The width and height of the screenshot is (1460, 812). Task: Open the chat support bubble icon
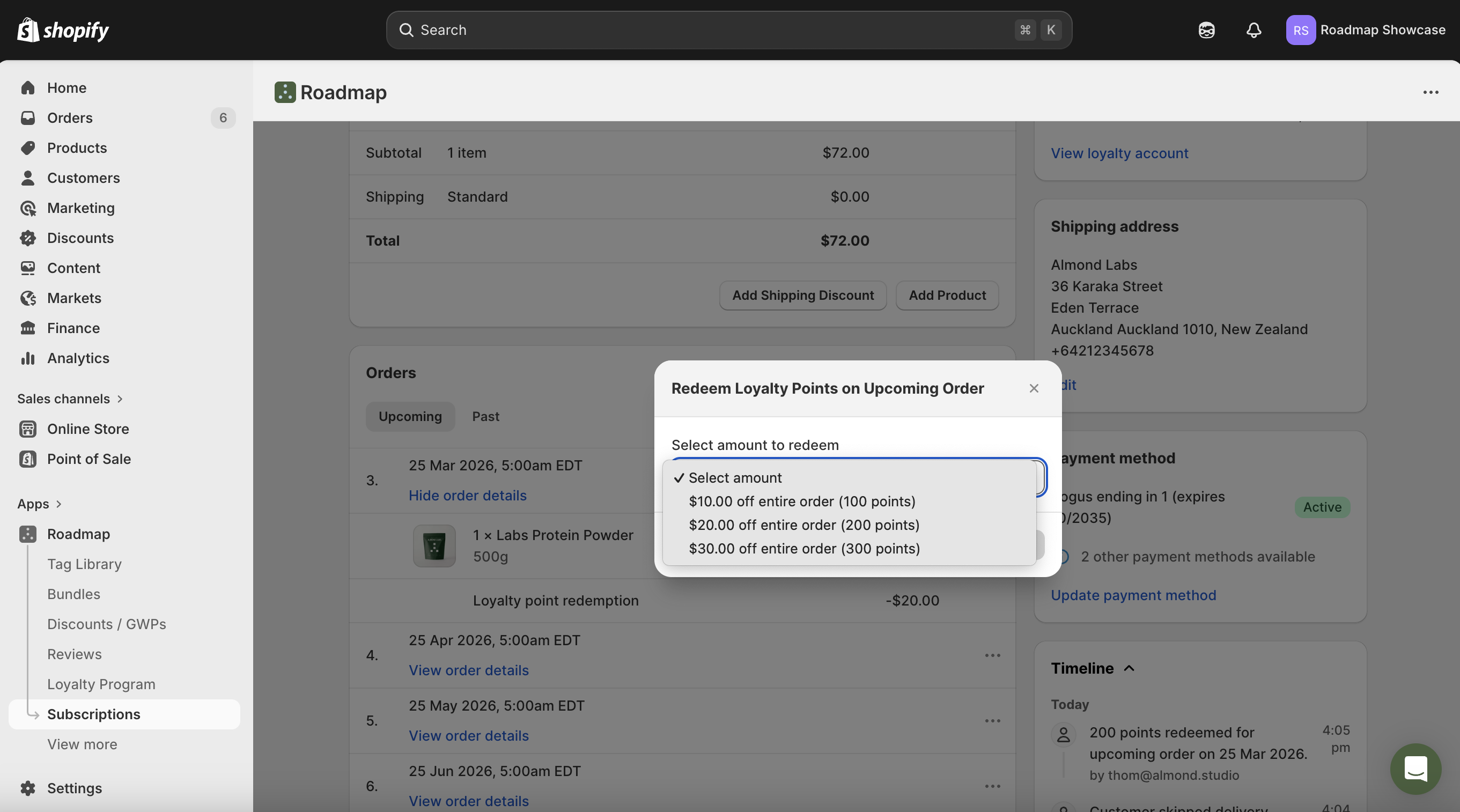(1415, 769)
